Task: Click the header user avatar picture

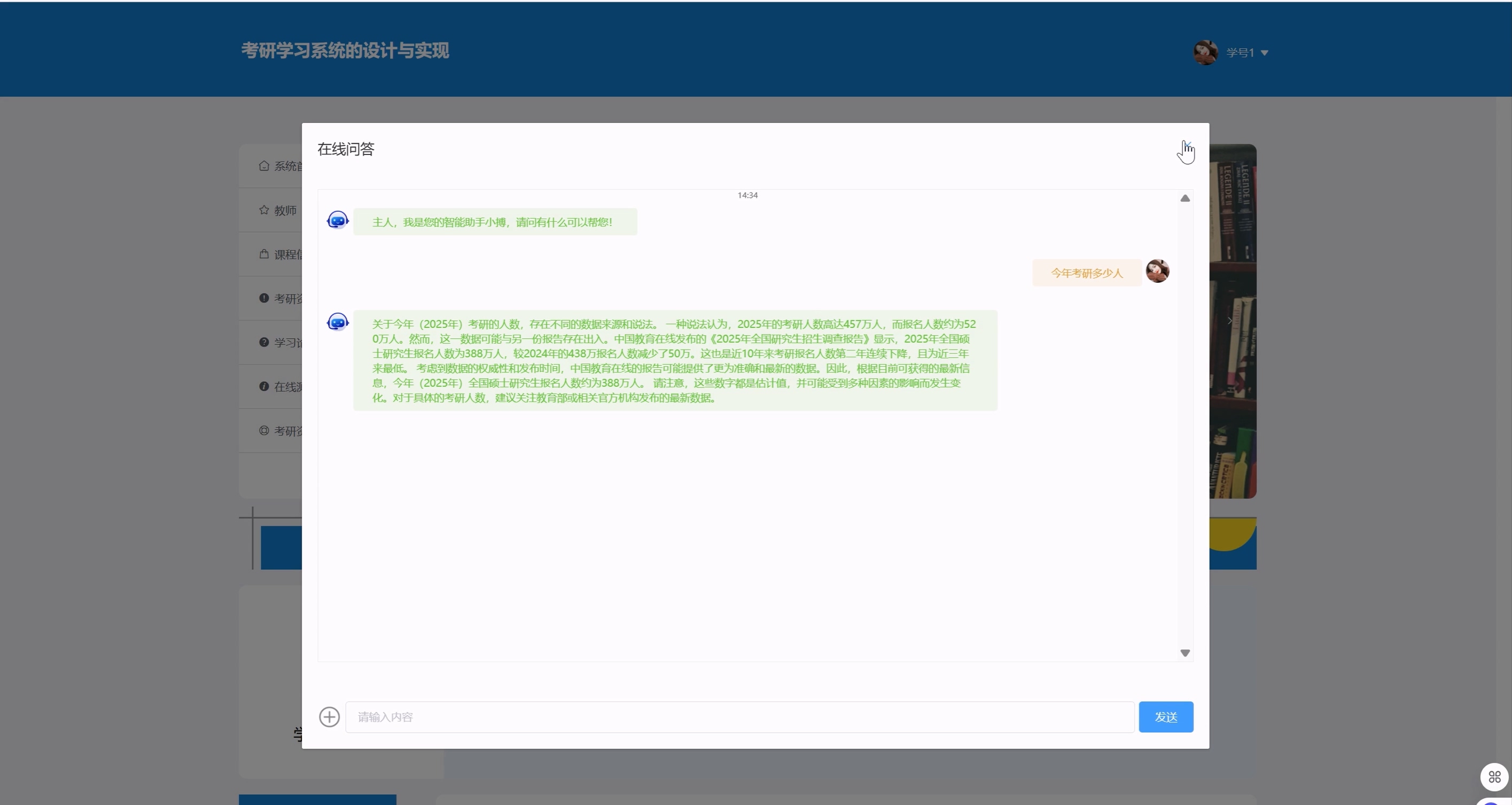Action: point(1205,52)
